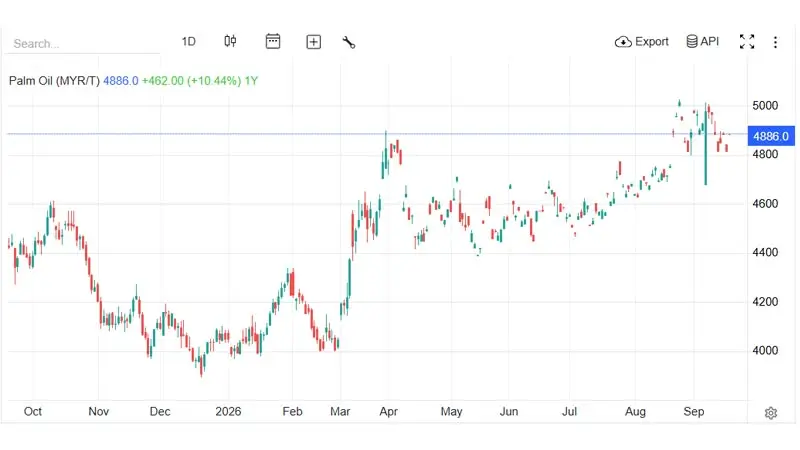Open the calendar date range picker

[x=273, y=41]
